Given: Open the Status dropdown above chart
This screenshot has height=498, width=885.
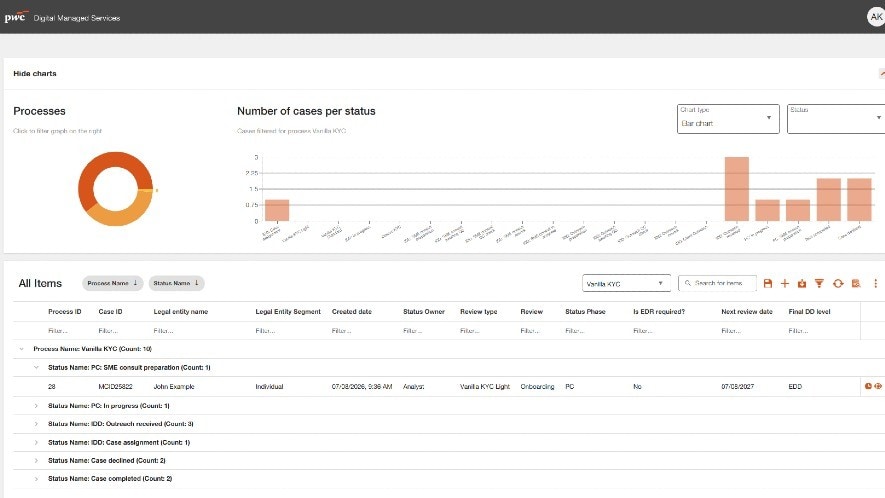Looking at the screenshot, I should click(x=836, y=119).
